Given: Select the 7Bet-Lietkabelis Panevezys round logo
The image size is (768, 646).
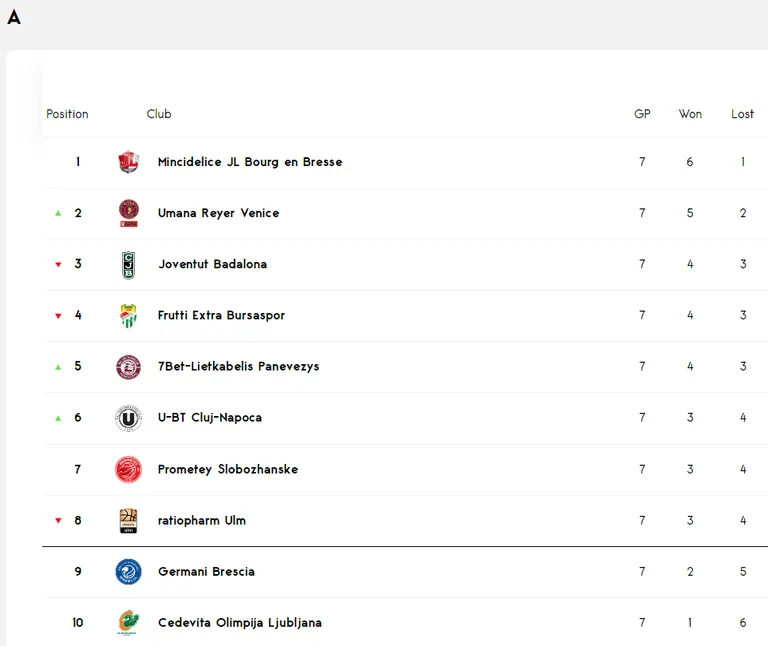Looking at the screenshot, I should 128,367.
